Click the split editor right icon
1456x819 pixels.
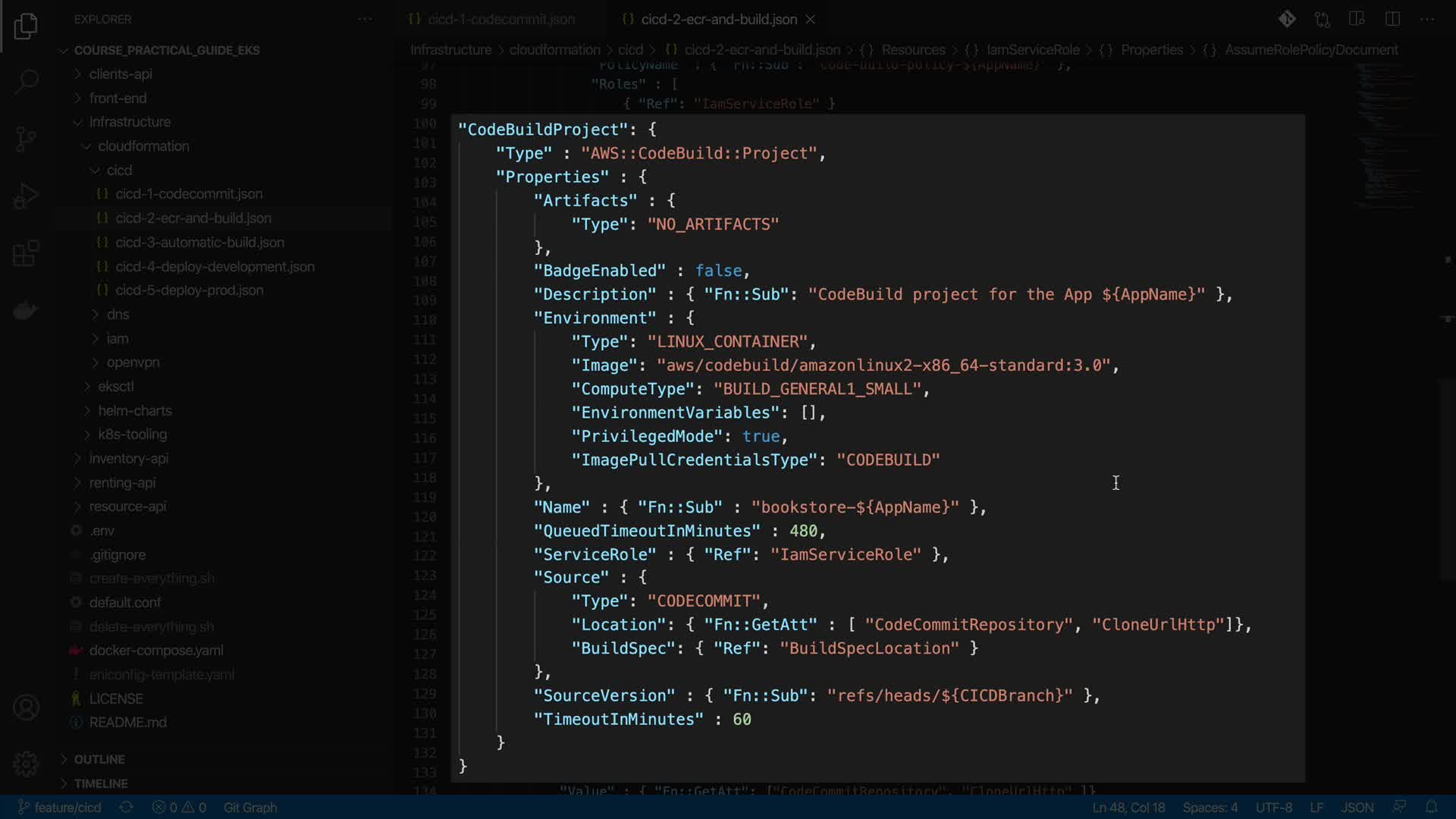tap(1392, 19)
